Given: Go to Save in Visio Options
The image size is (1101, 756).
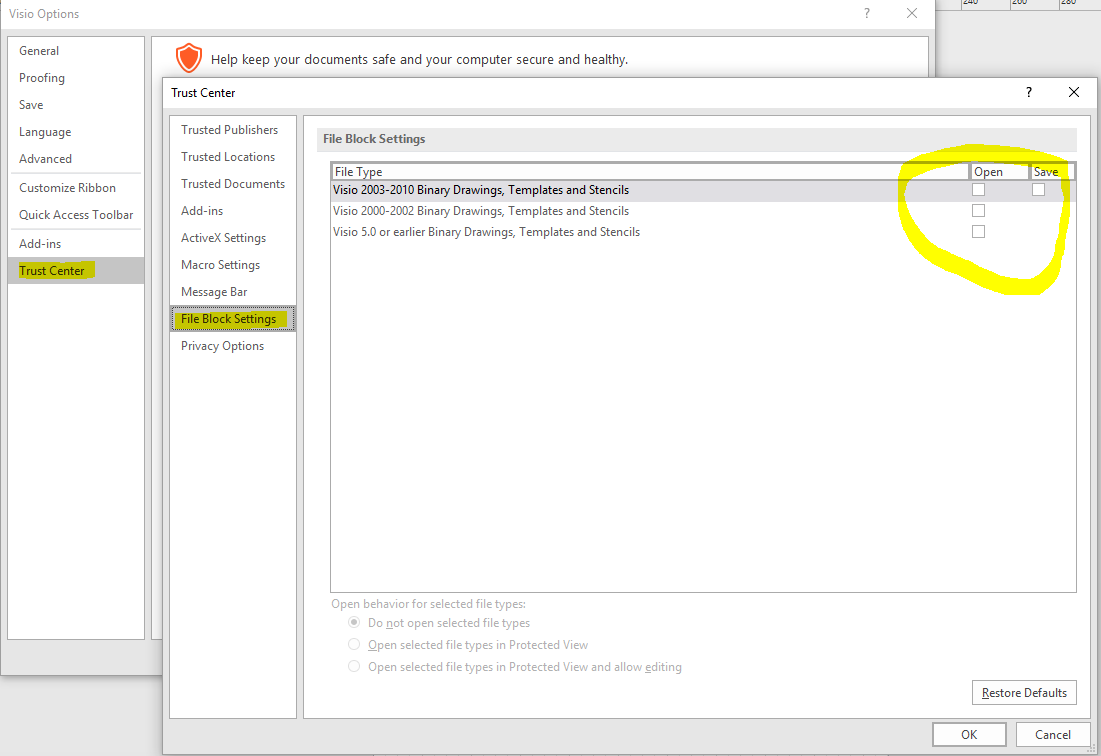Looking at the screenshot, I should pyautogui.click(x=76, y=105).
